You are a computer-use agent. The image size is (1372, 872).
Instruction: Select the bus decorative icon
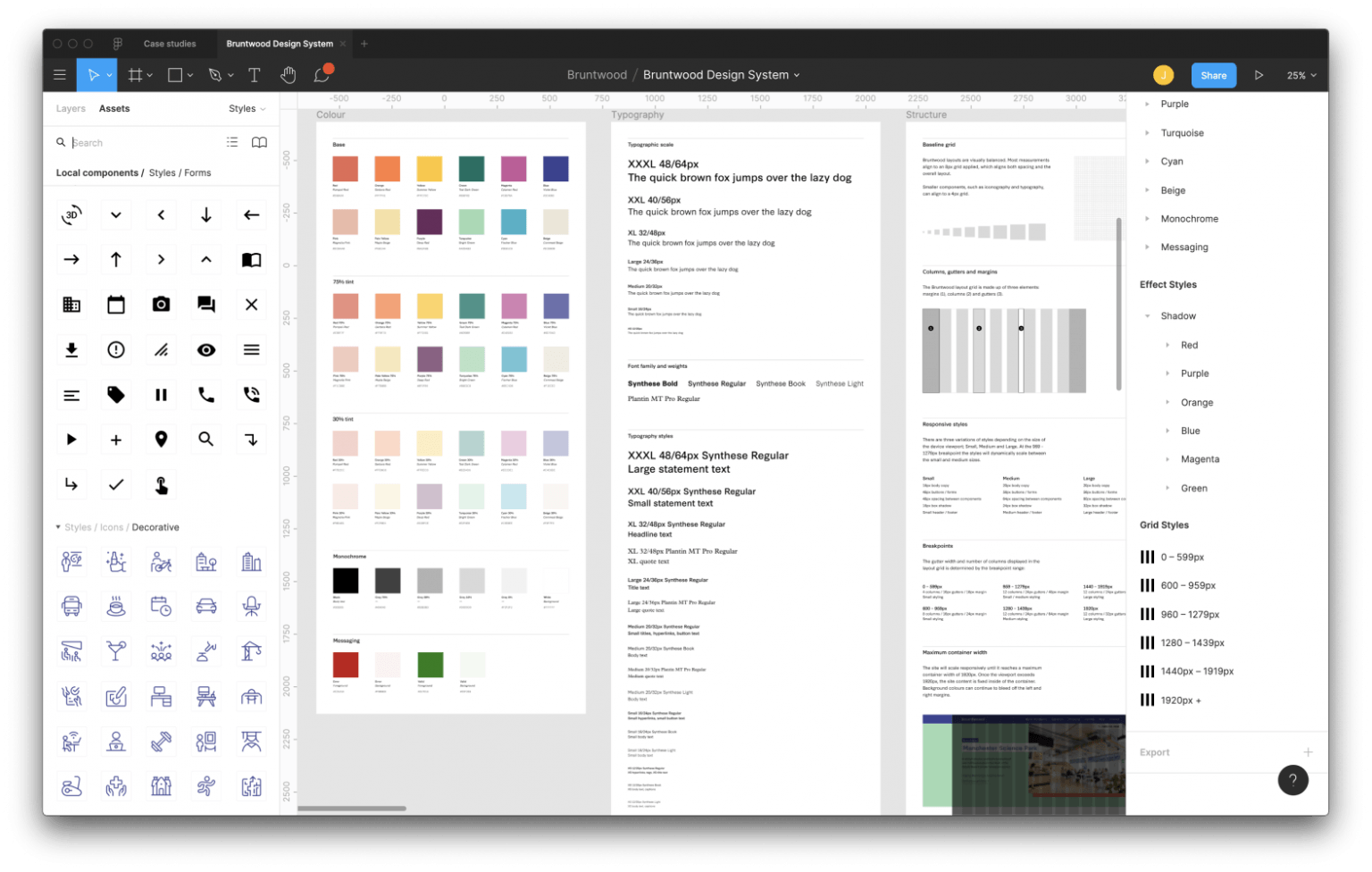[71, 606]
